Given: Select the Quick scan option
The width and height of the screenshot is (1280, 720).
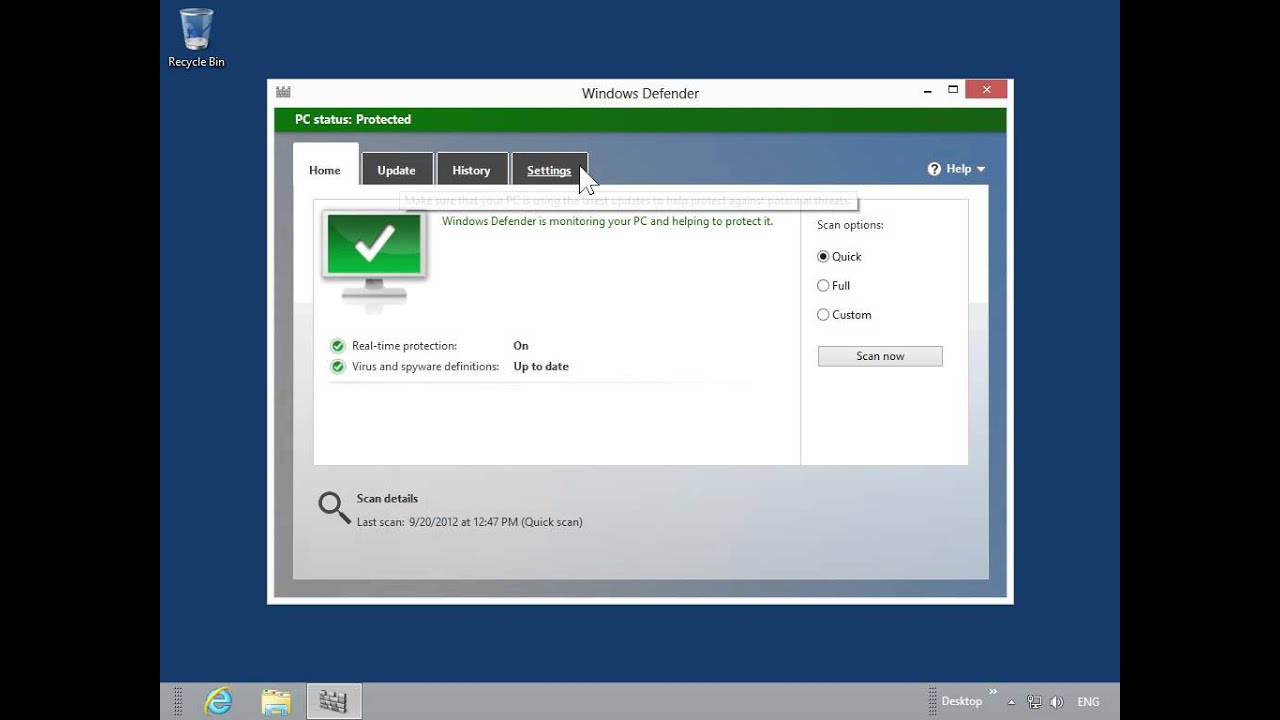Looking at the screenshot, I should [x=839, y=257].
